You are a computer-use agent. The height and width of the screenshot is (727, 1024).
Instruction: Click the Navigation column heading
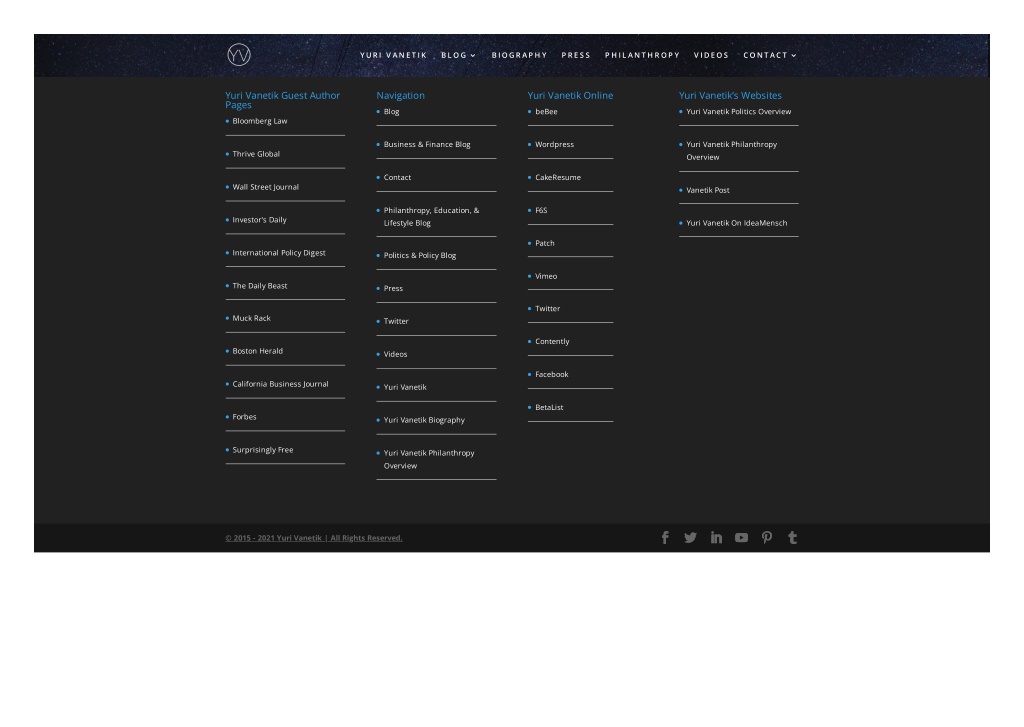click(x=400, y=95)
